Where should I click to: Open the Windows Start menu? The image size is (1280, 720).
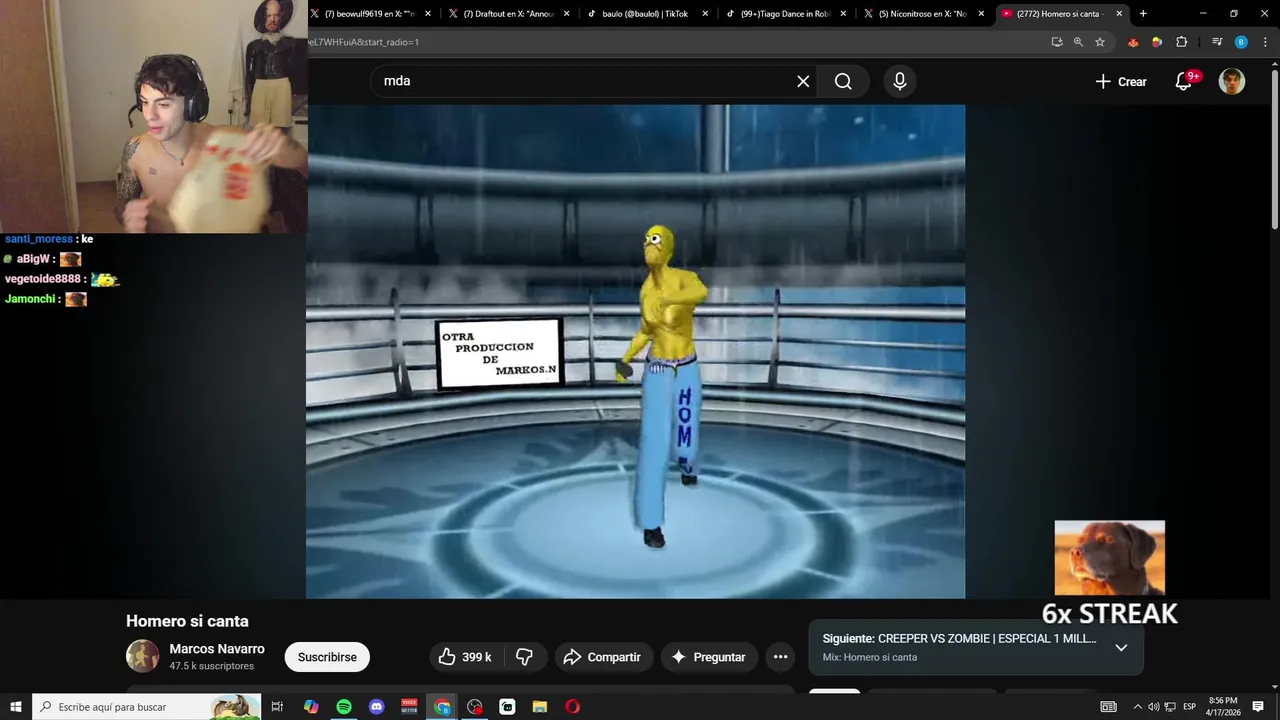(x=16, y=707)
